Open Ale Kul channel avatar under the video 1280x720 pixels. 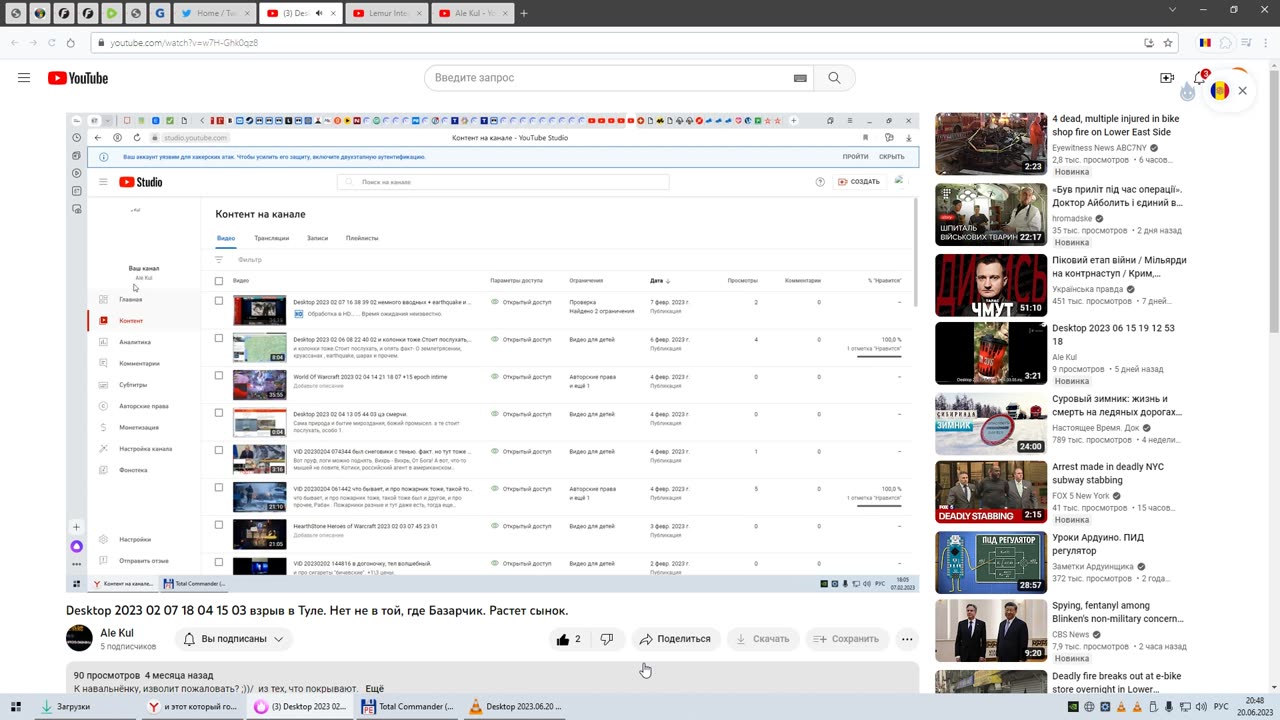pos(79,638)
